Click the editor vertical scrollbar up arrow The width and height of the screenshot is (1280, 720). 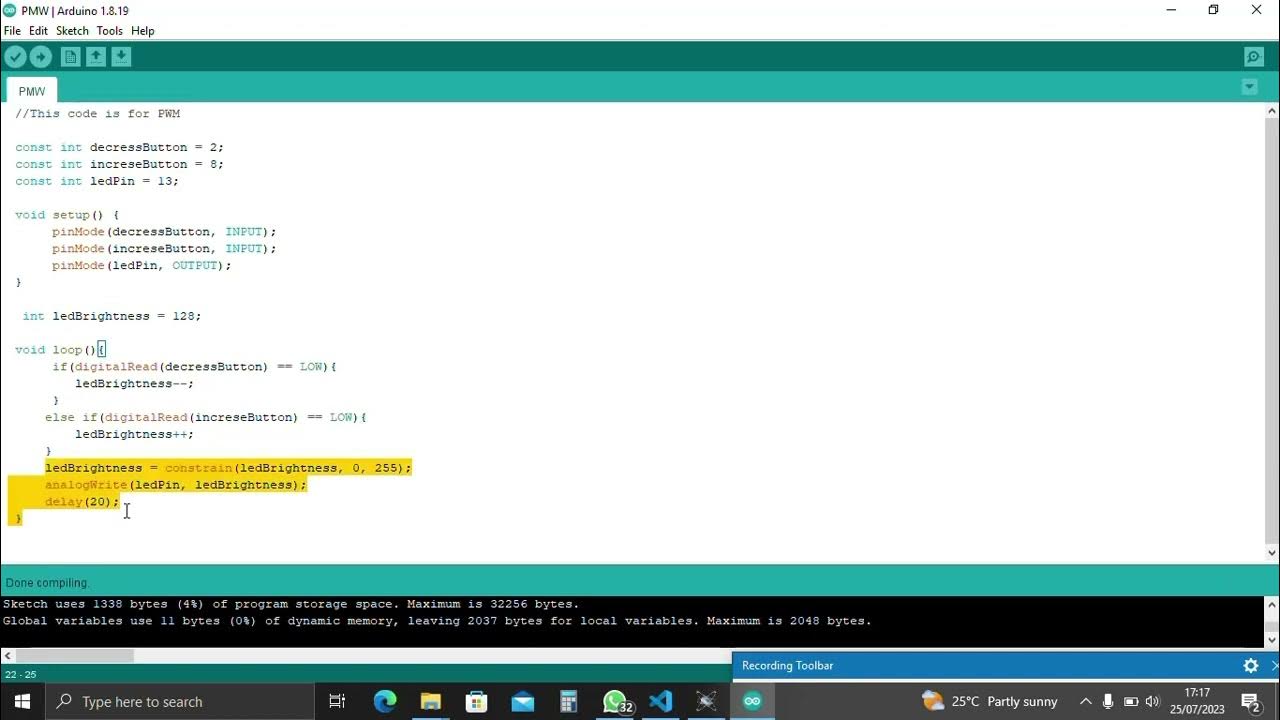[1272, 112]
